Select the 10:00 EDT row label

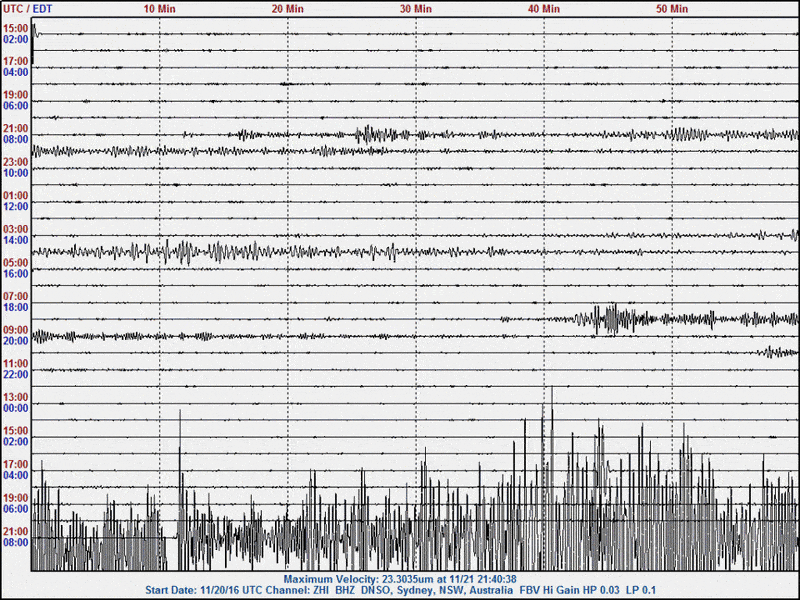tap(15, 173)
